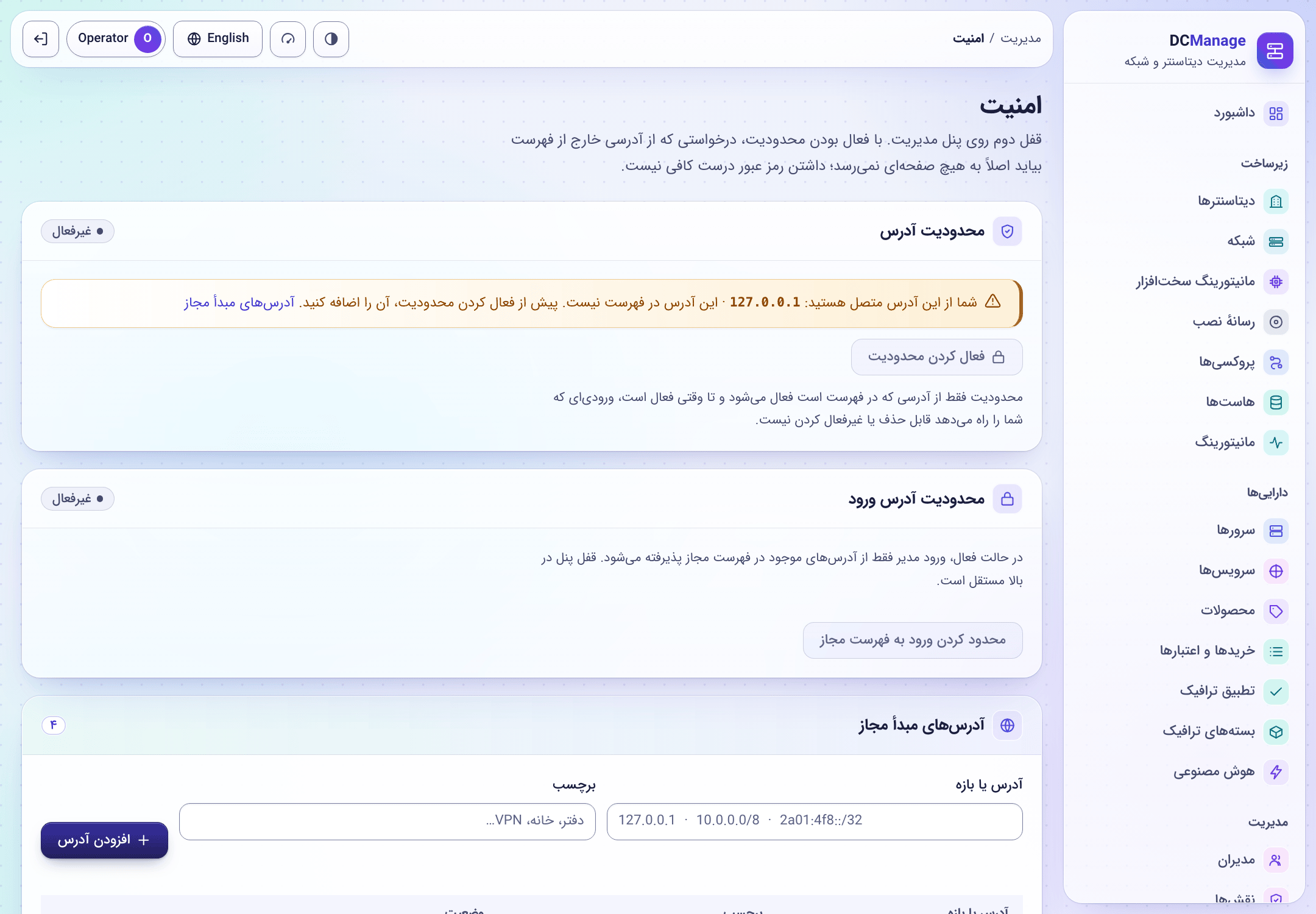Click غیرفعال badge on محدودیت آدرس ورود card
This screenshot has width=1316, height=914.
(x=77, y=499)
